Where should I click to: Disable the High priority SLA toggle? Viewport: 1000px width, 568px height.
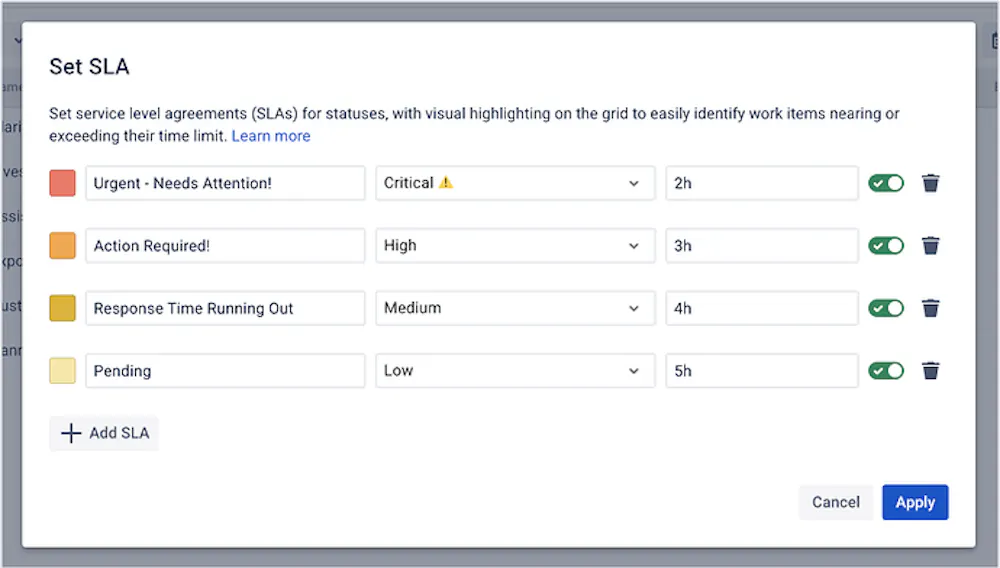coord(886,246)
